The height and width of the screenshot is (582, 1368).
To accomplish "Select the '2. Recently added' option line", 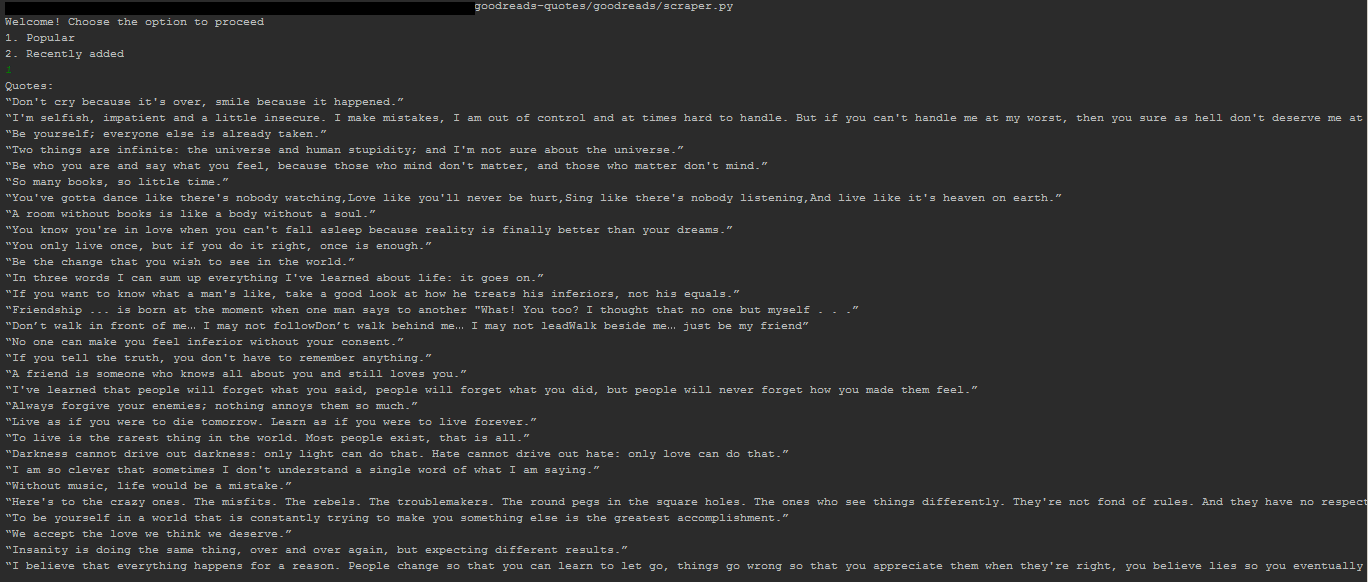I will pyautogui.click(x=65, y=54).
